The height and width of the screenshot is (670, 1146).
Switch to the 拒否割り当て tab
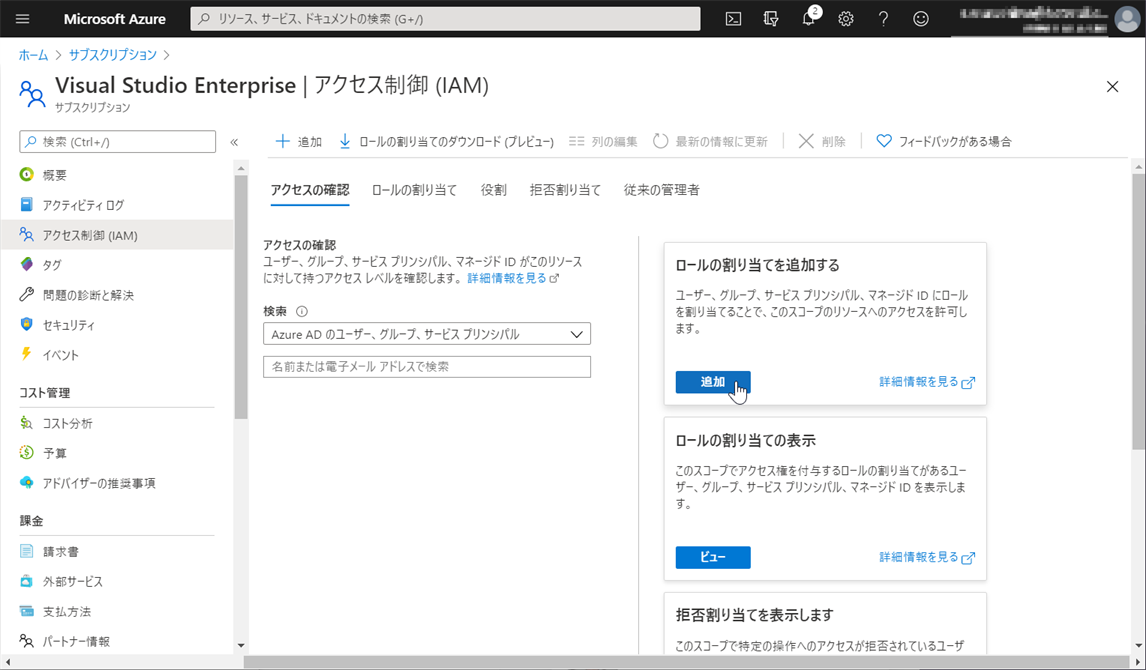(565, 190)
